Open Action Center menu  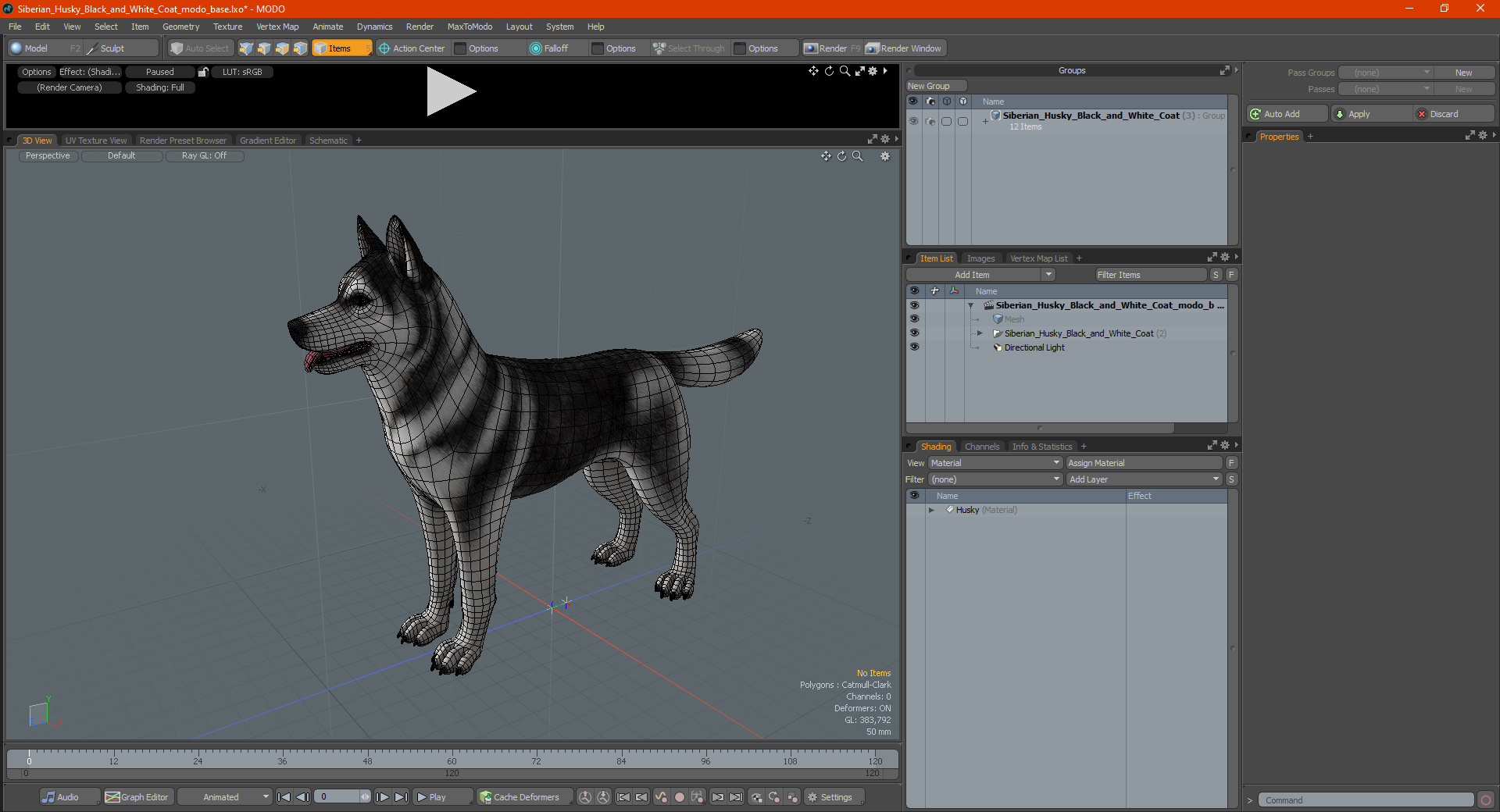tap(412, 48)
